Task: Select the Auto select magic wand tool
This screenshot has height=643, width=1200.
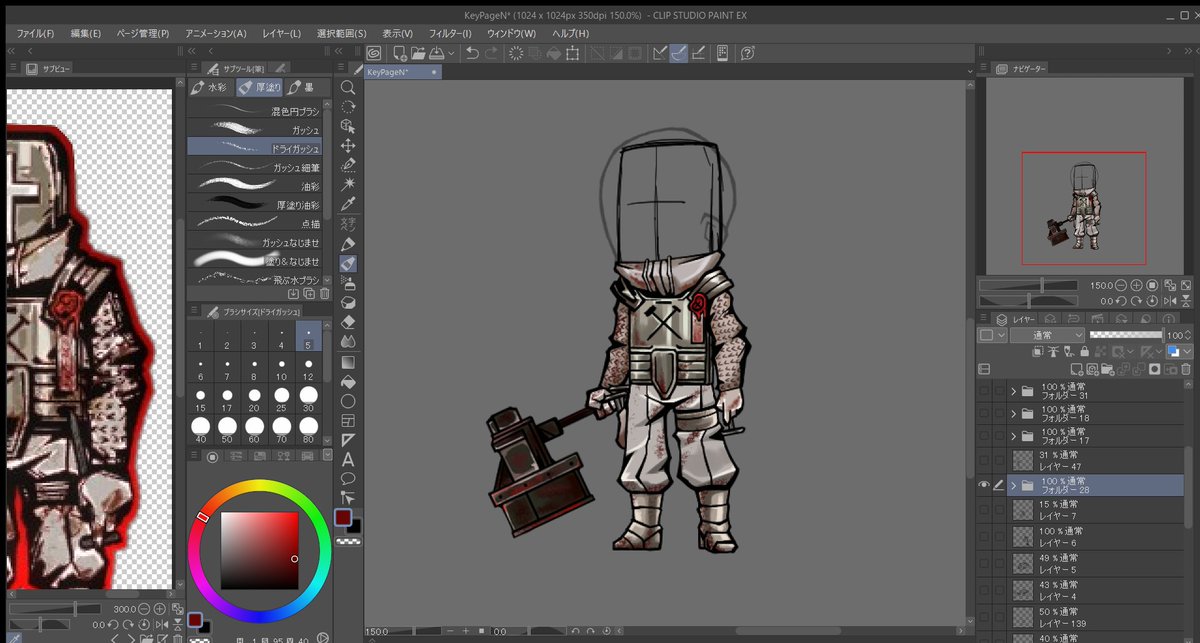Action: click(348, 185)
